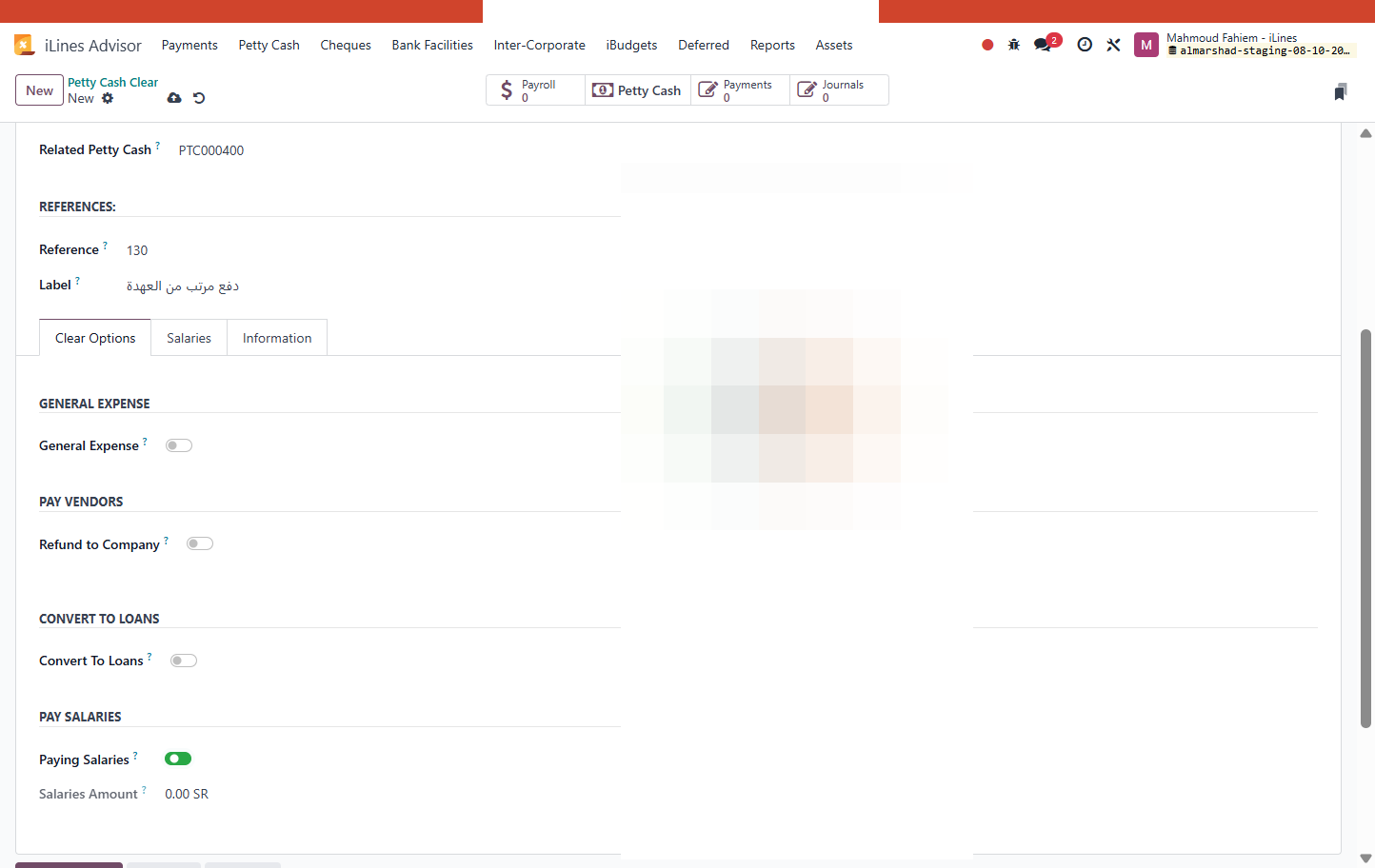
Task: Click the New record button
Action: coord(40,90)
